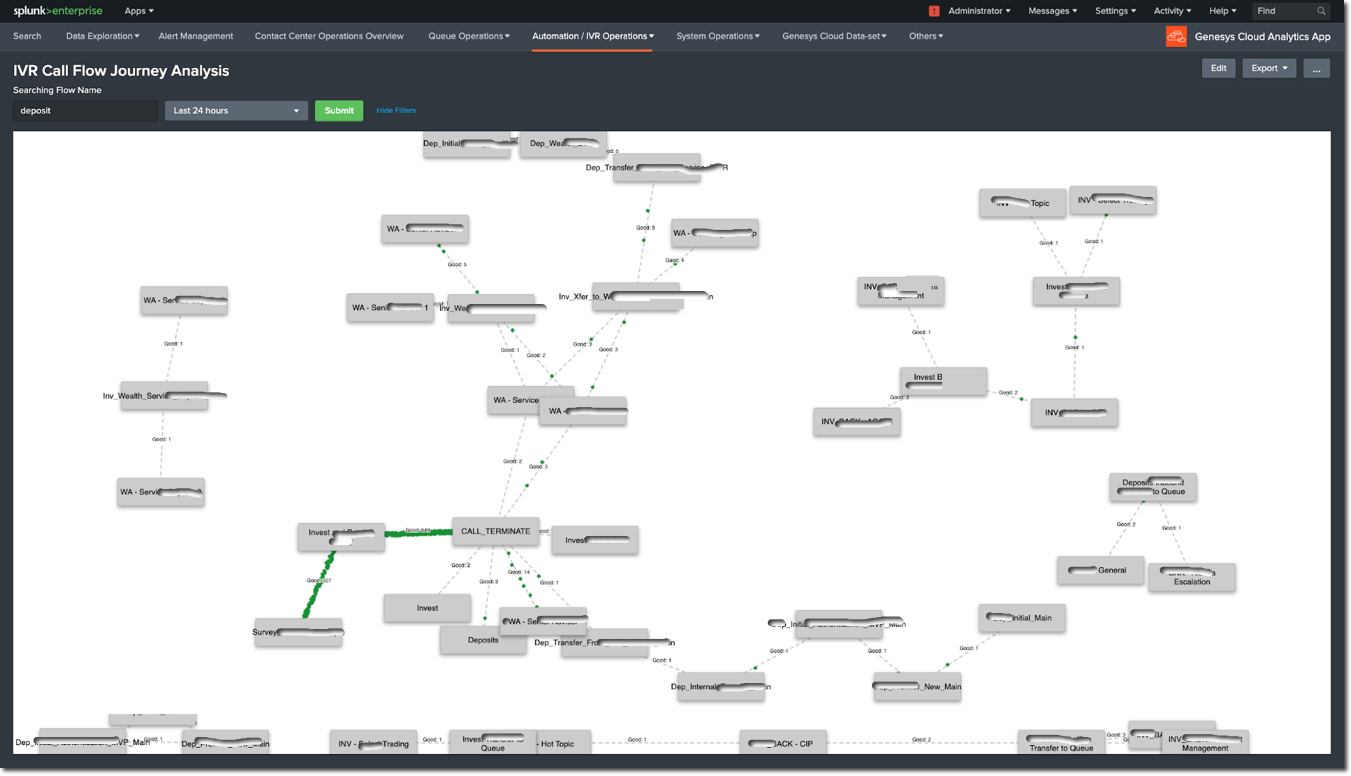
Task: Select the New_Main node
Action: [x=917, y=686]
